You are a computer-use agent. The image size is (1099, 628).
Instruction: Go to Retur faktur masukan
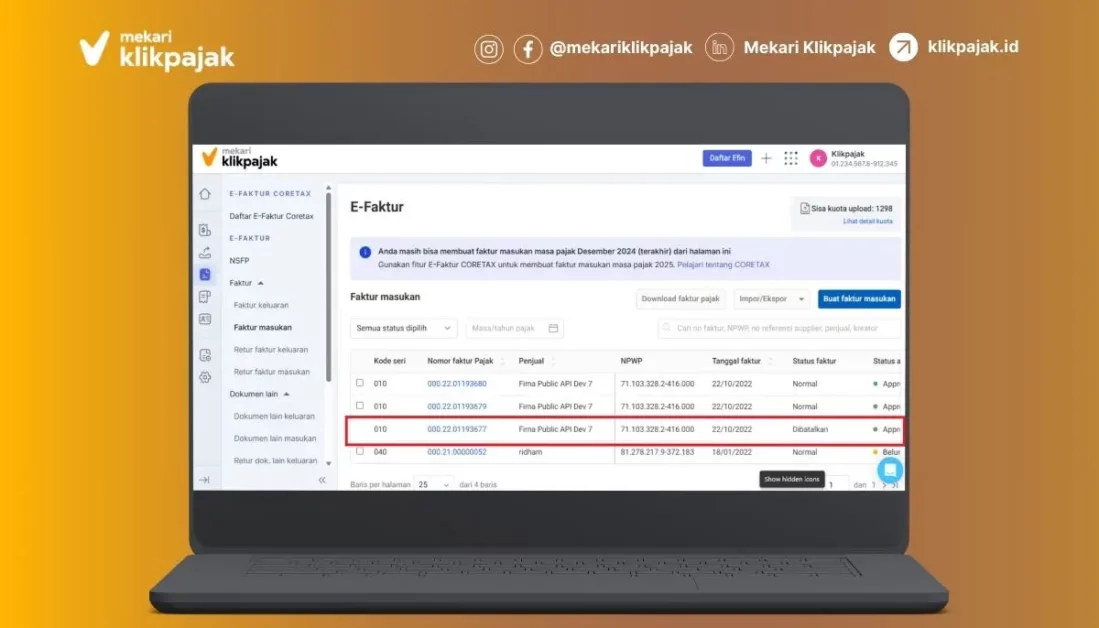271,372
